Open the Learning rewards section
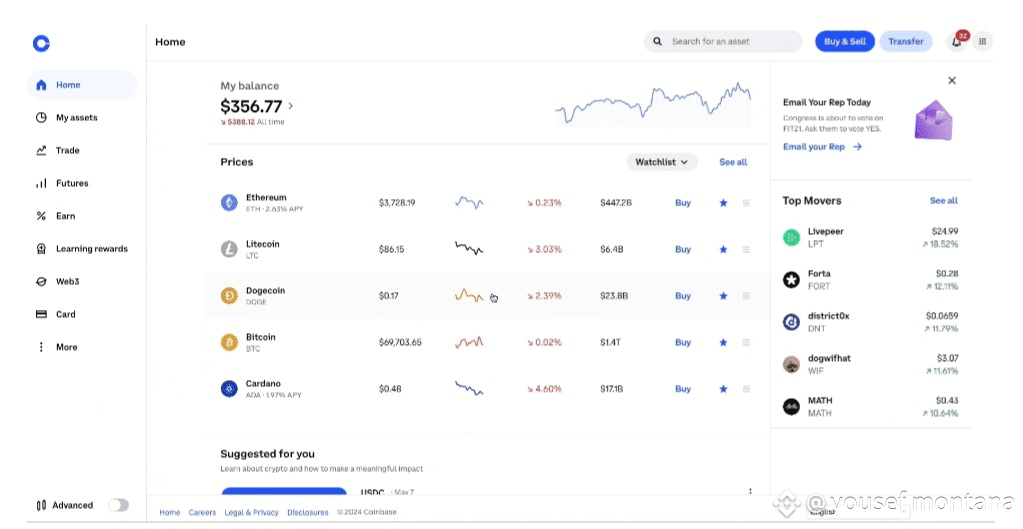 coord(91,249)
